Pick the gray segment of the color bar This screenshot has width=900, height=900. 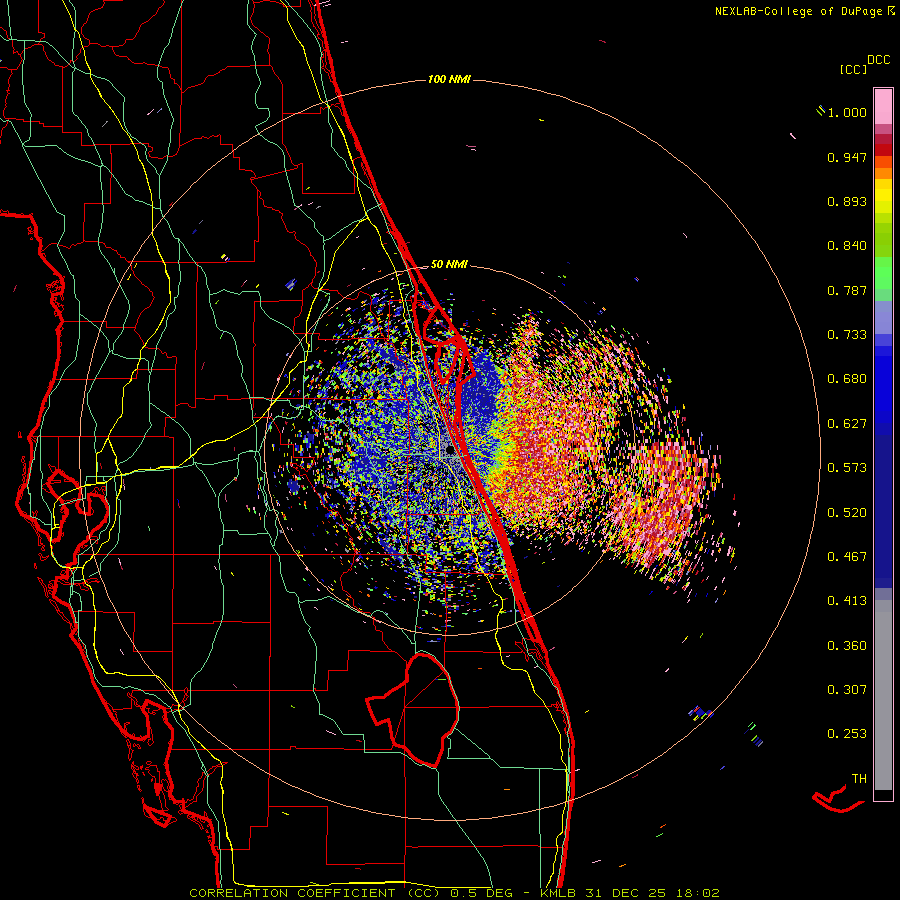883,695
